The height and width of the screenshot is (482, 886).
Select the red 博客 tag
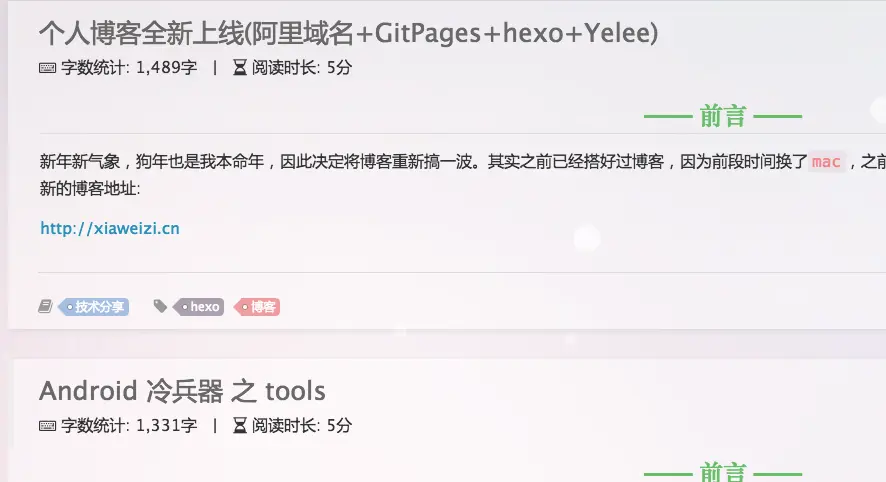258,307
